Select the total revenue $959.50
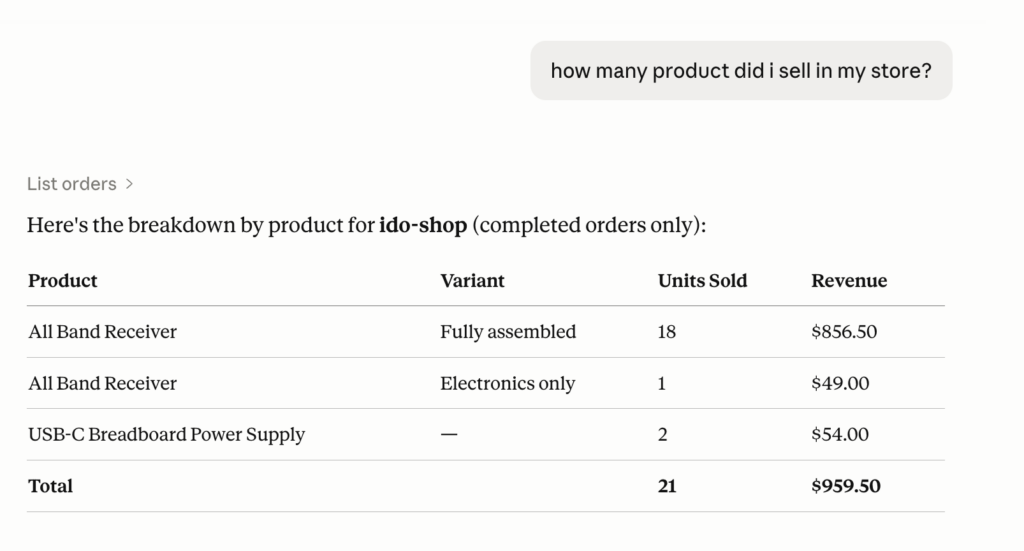Image resolution: width=1024 pixels, height=551 pixels. click(846, 487)
